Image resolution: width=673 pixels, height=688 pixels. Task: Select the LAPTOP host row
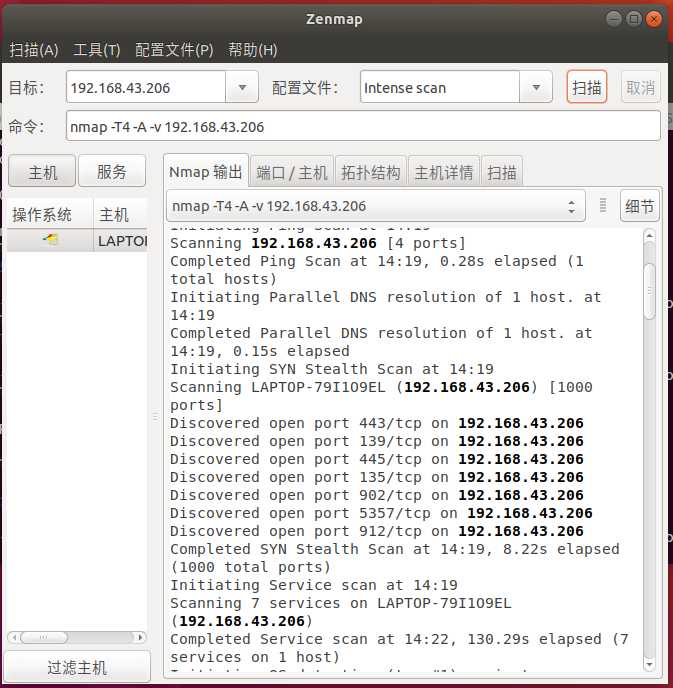[77, 240]
